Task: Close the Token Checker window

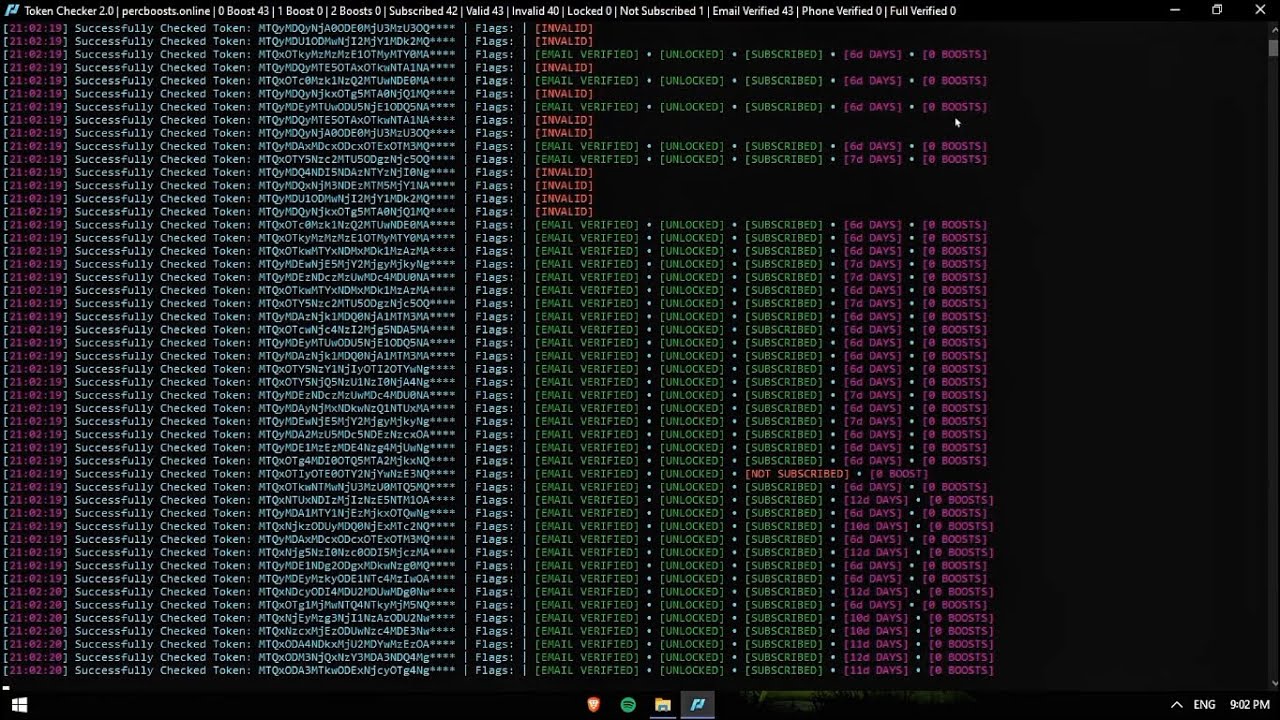Action: 1259,10
